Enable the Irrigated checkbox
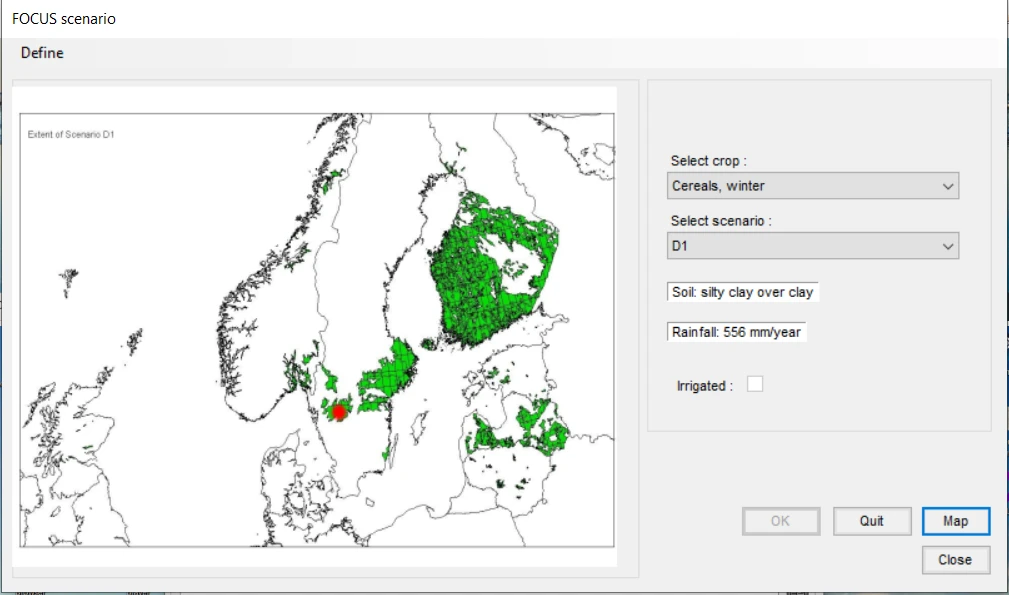Image resolution: width=1009 pixels, height=595 pixels. coord(755,384)
